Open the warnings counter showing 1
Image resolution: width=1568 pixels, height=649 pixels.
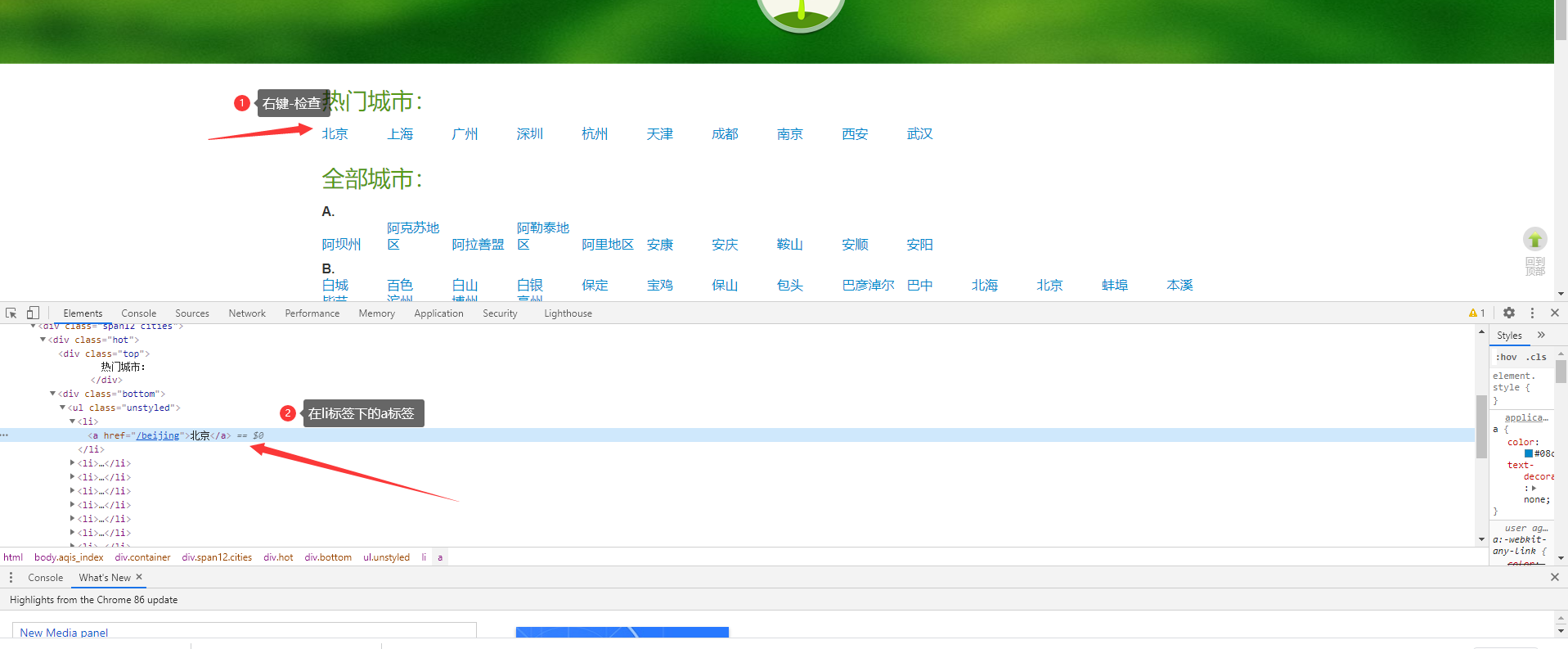1476,313
